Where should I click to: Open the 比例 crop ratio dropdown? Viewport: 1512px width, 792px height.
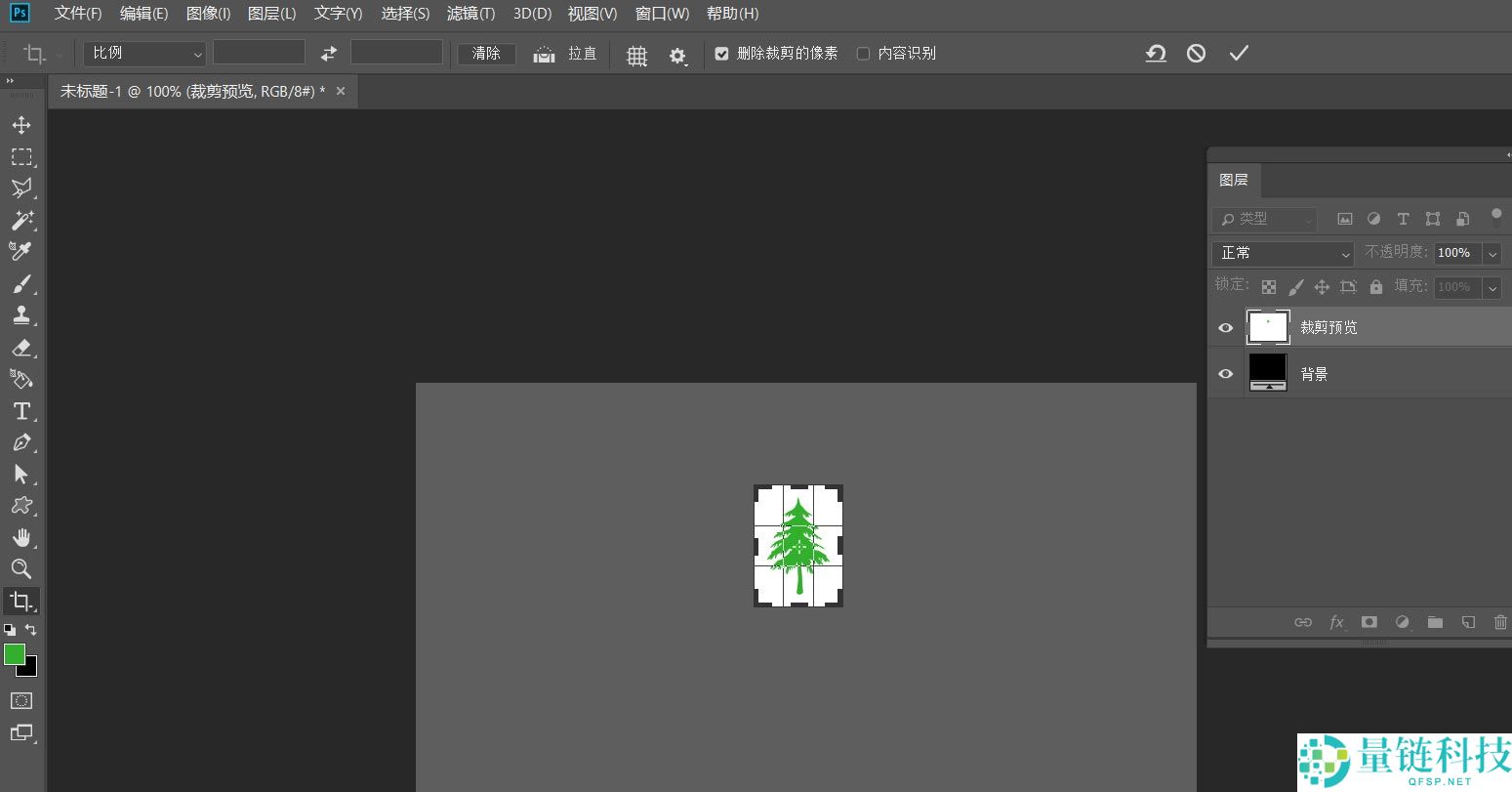point(144,54)
